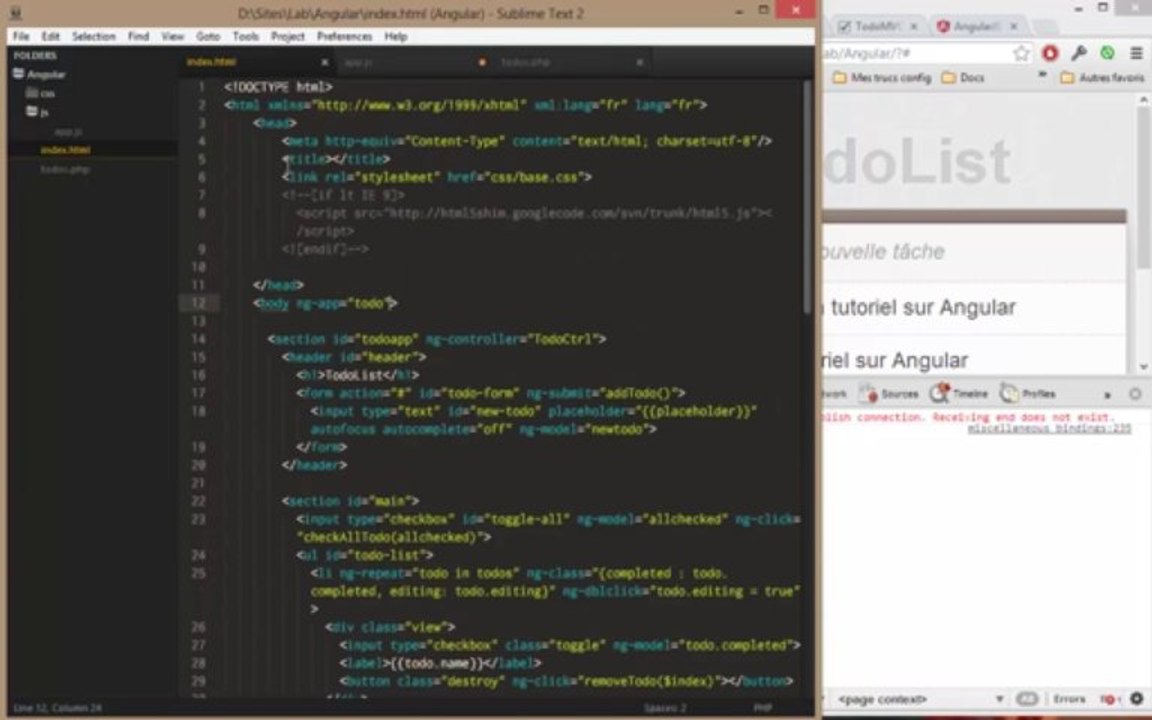Click Line 12 Column status bar text
Screen dimensions: 1152x720
pos(57,708)
